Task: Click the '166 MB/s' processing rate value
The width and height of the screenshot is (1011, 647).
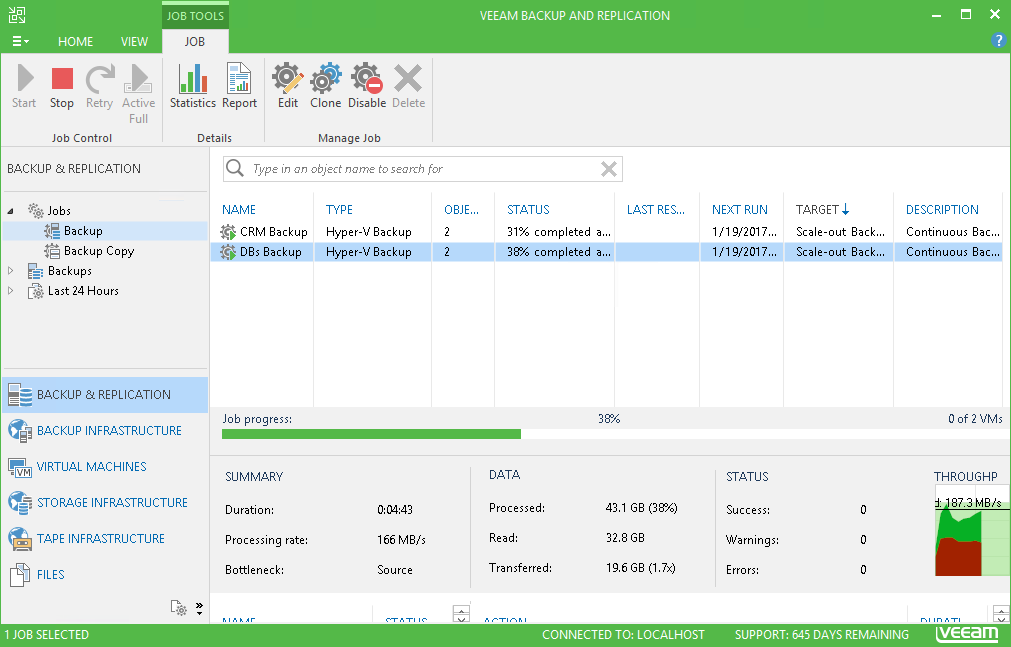Action: click(x=401, y=540)
